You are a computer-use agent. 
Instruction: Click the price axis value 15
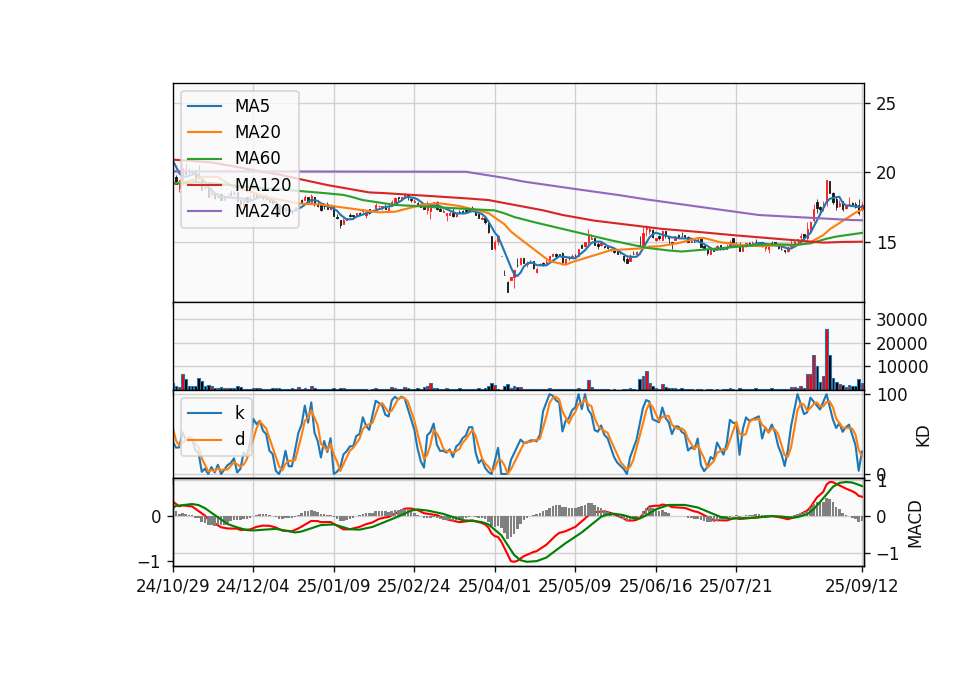886,243
